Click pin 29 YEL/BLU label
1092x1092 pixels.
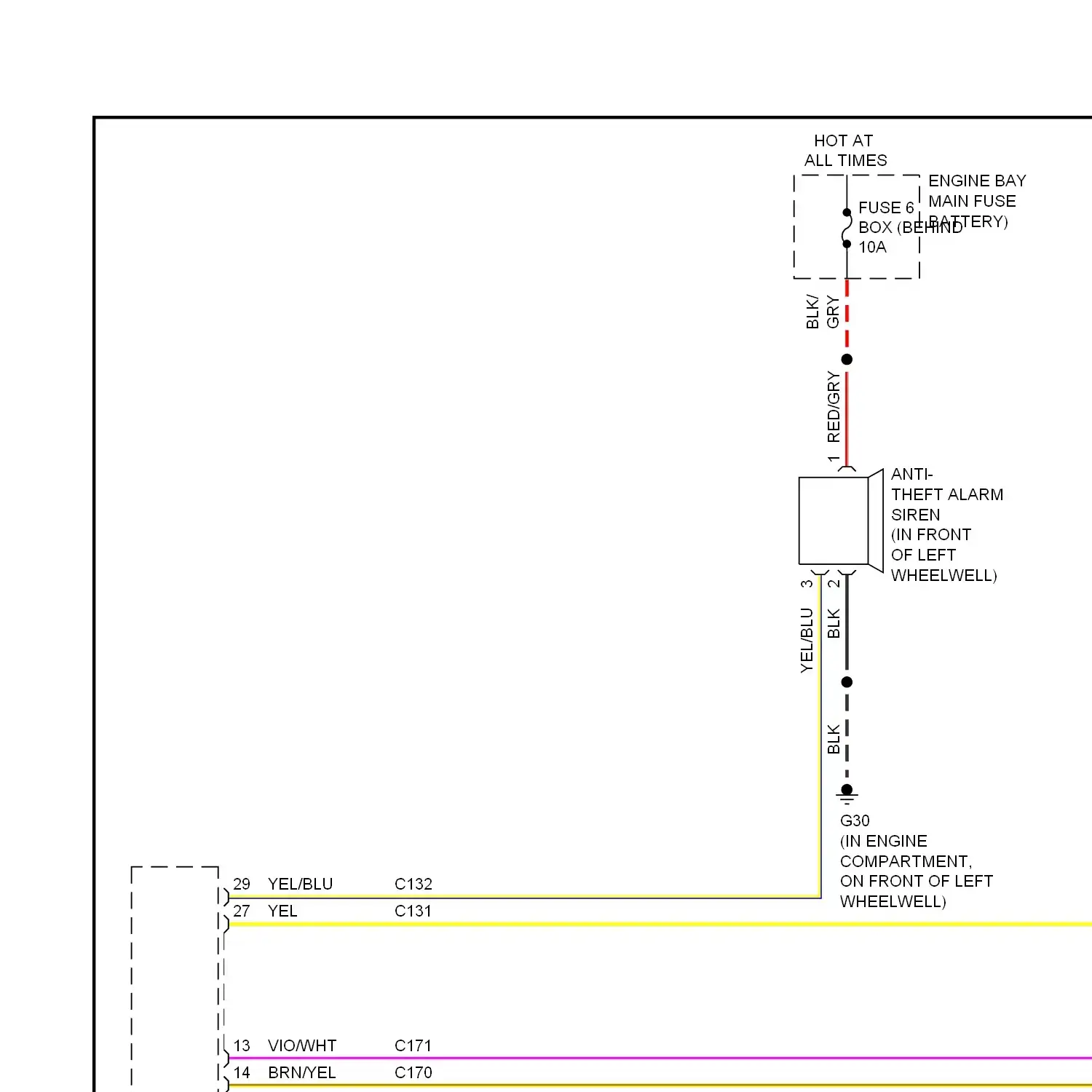pyautogui.click(x=282, y=884)
